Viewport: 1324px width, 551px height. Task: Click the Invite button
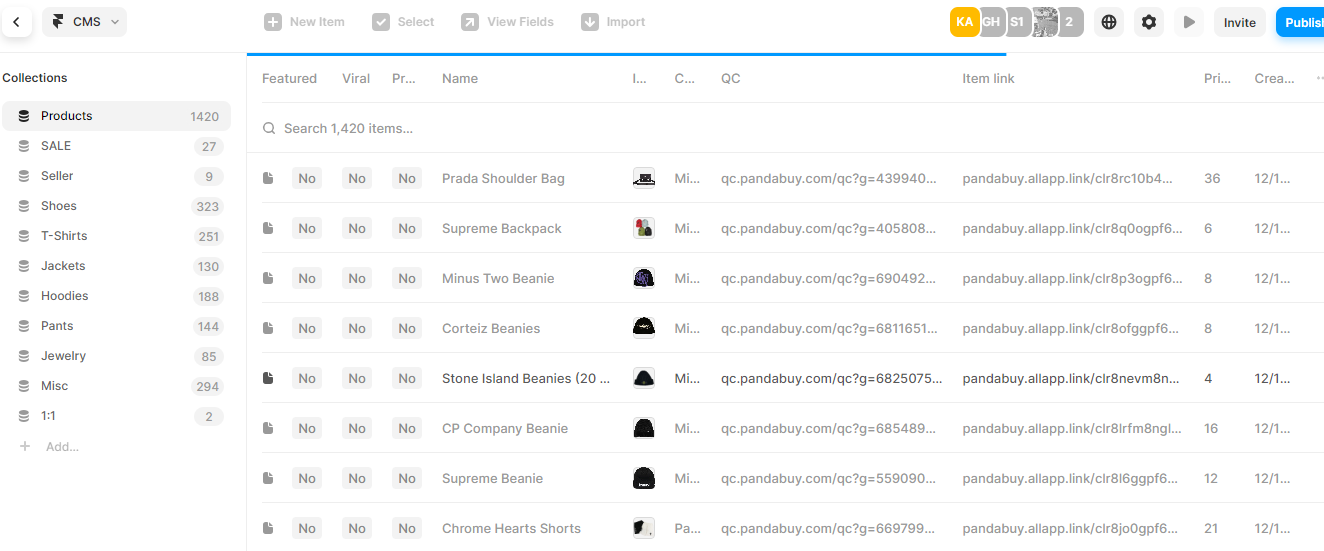click(1239, 23)
